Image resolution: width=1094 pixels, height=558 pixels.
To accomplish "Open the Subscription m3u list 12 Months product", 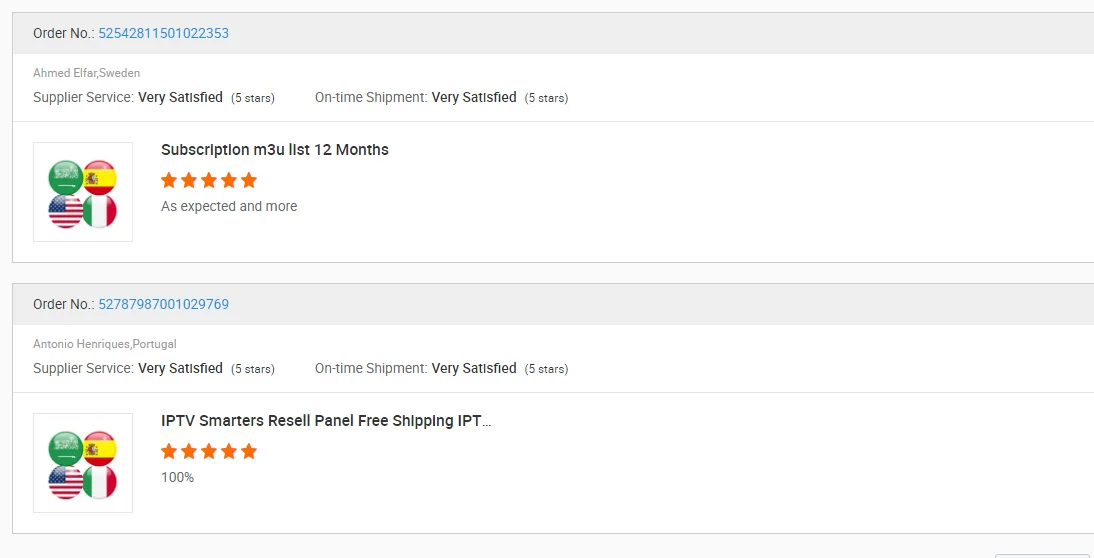I will click(x=275, y=150).
